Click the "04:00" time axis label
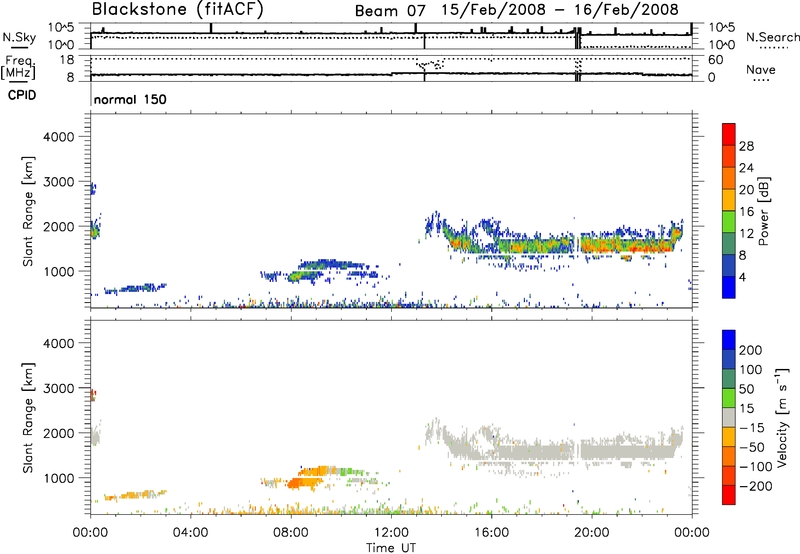The width and height of the screenshot is (800, 554). click(191, 533)
